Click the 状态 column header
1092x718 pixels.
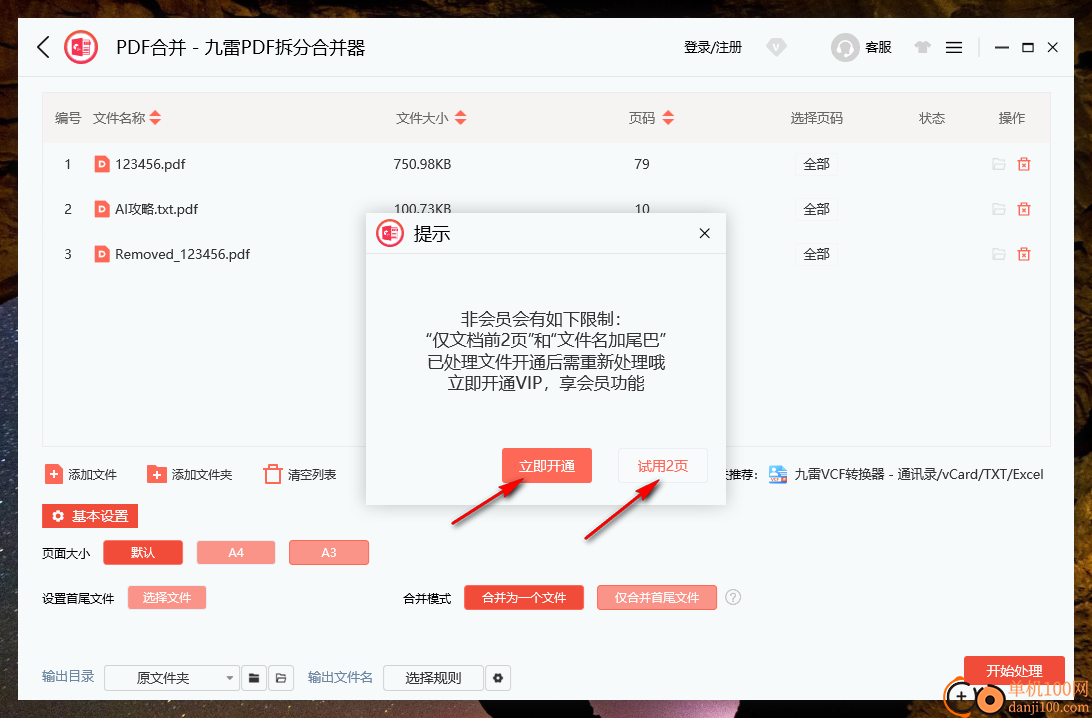932,118
